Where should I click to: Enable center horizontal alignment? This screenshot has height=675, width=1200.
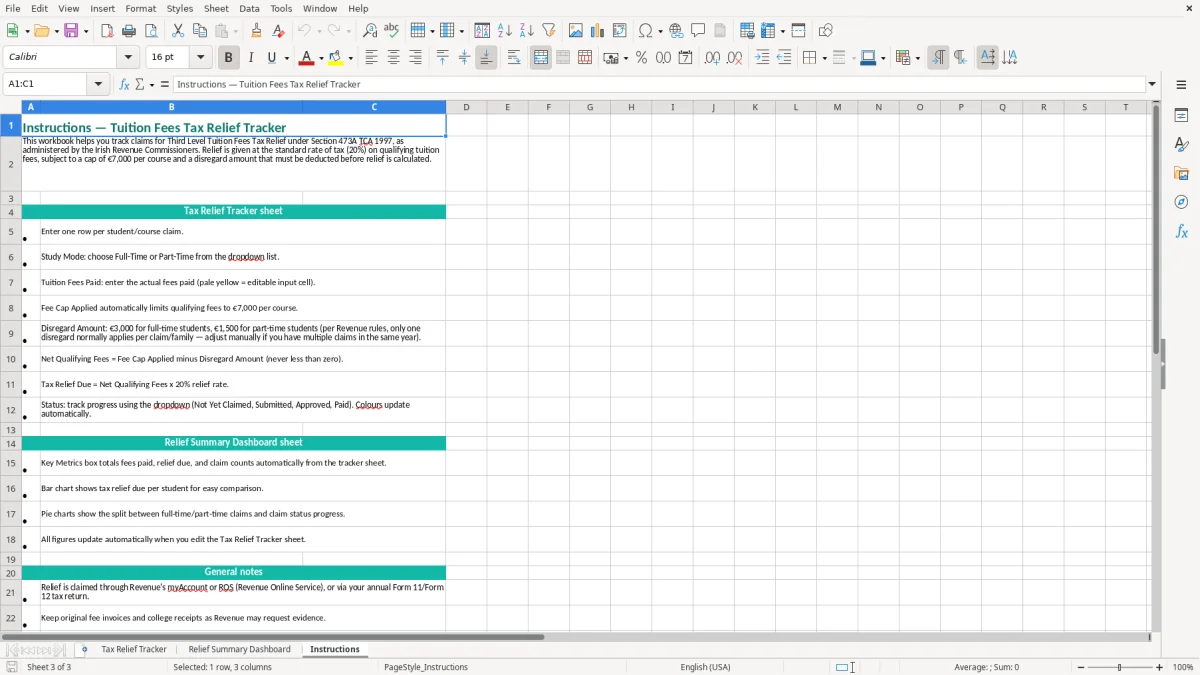click(393, 58)
